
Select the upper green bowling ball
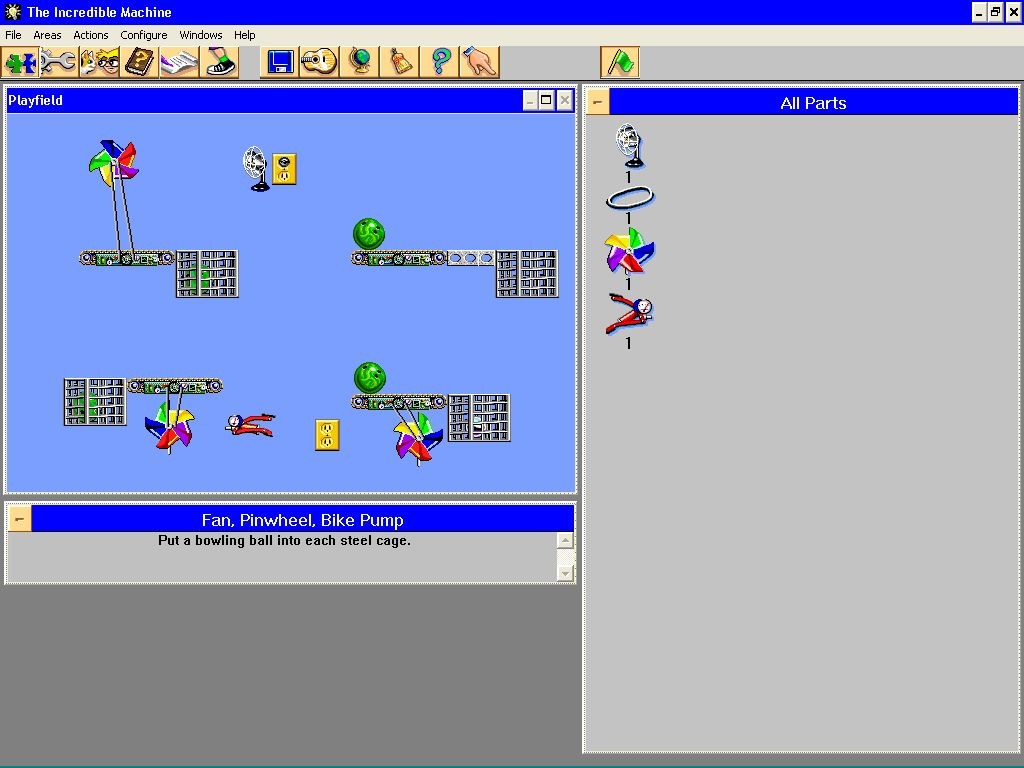[x=369, y=234]
